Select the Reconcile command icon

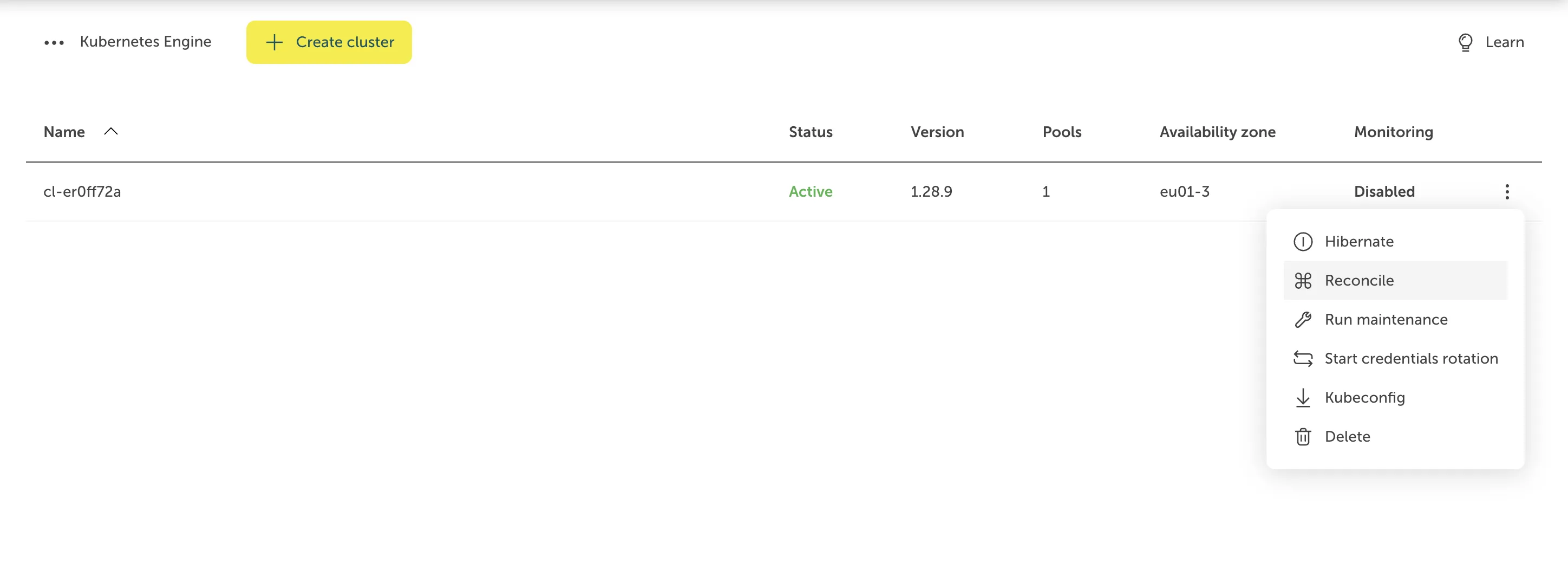pos(1303,280)
